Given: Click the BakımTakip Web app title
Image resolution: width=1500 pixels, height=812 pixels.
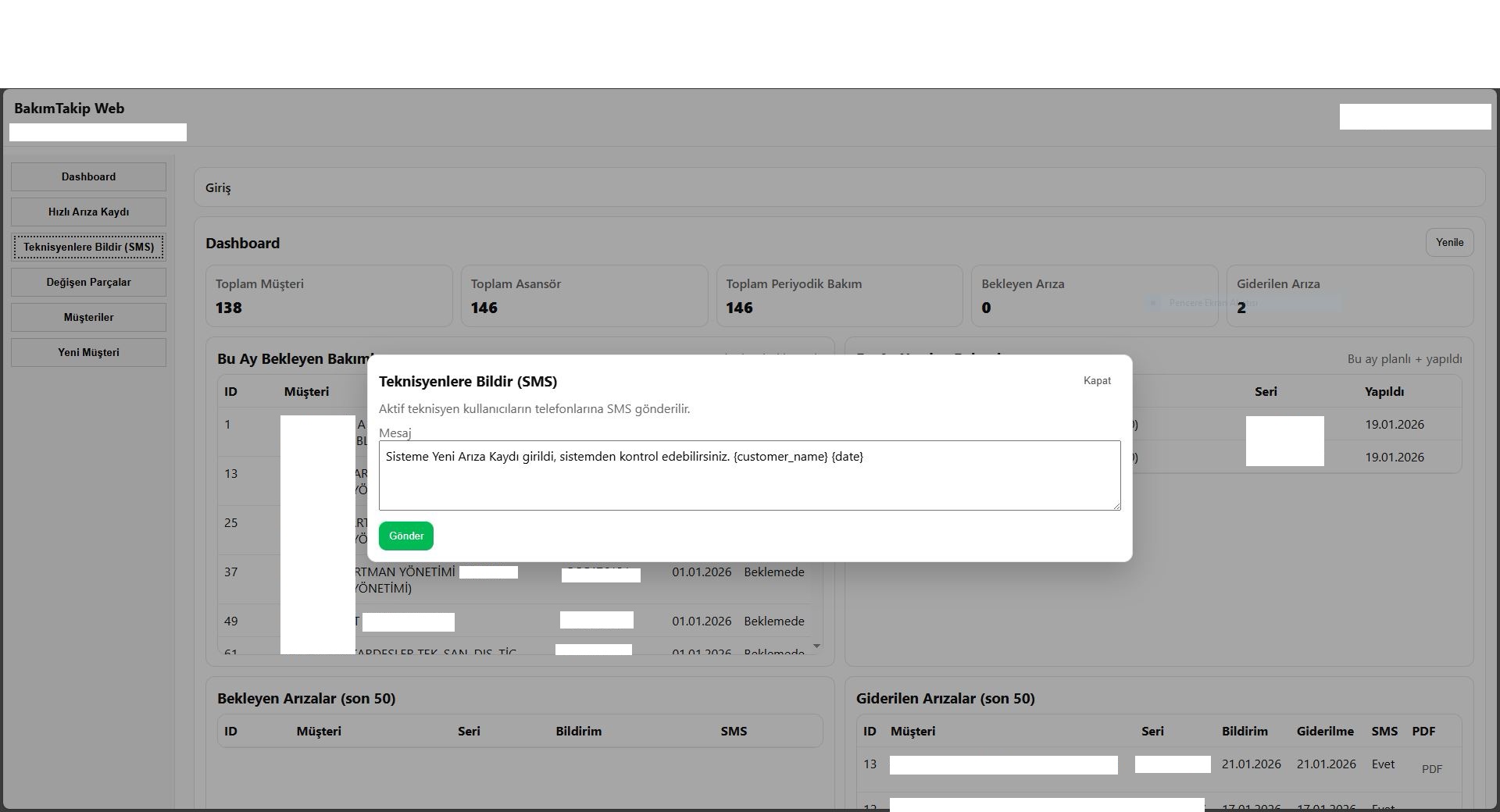Looking at the screenshot, I should pos(69,109).
